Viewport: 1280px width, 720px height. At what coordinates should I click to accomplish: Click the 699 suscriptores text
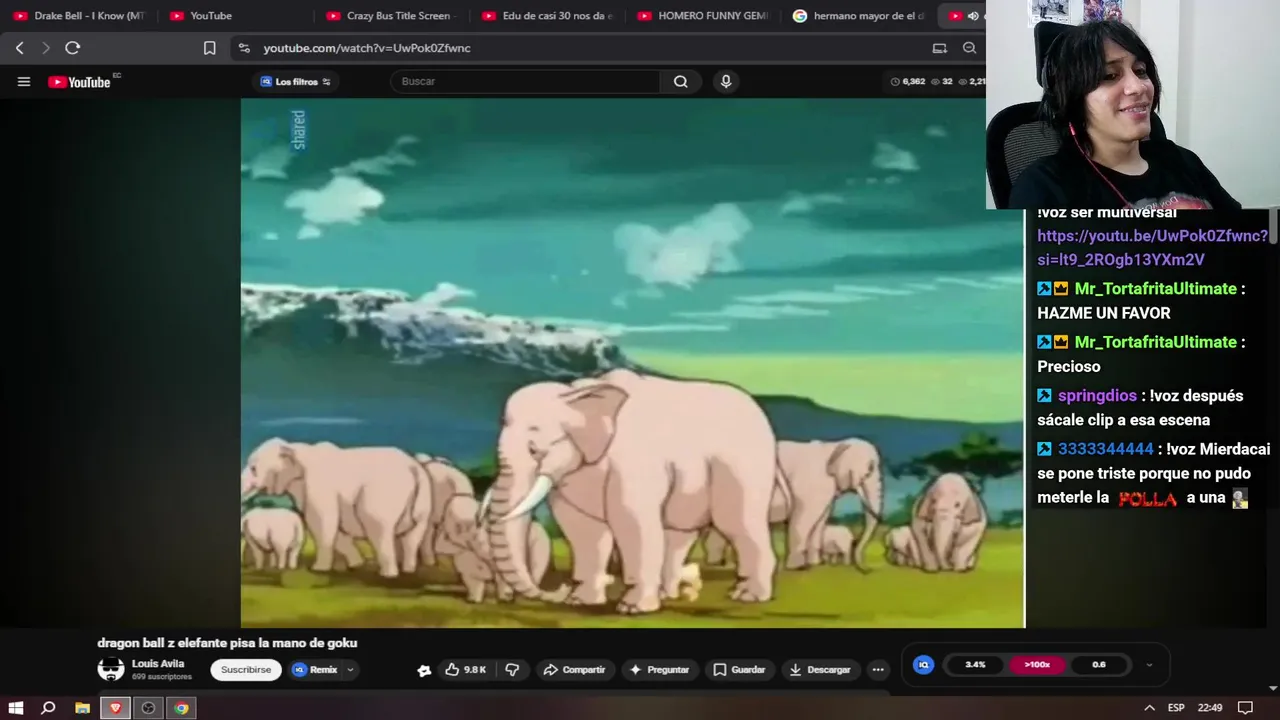161,677
